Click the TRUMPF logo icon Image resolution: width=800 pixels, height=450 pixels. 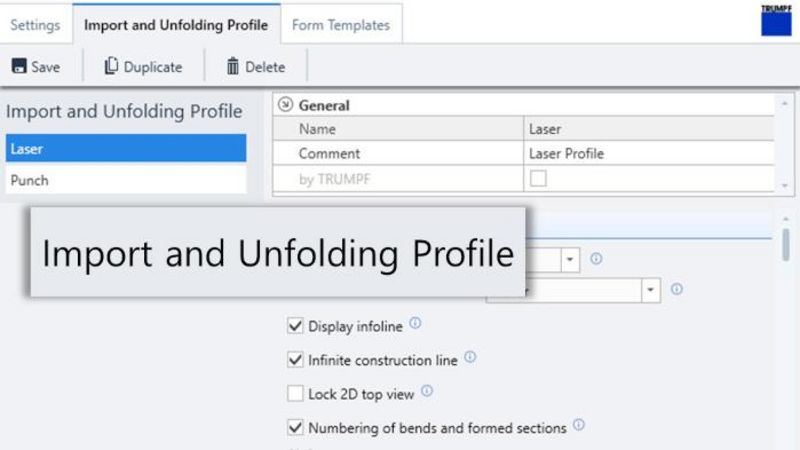(775, 20)
